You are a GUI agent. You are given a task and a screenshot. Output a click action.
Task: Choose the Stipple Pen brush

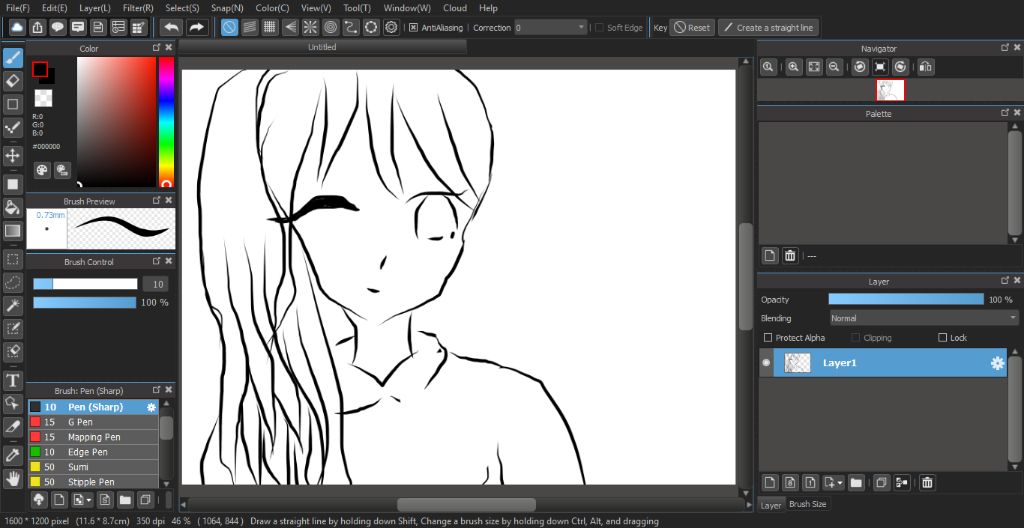pos(93,482)
